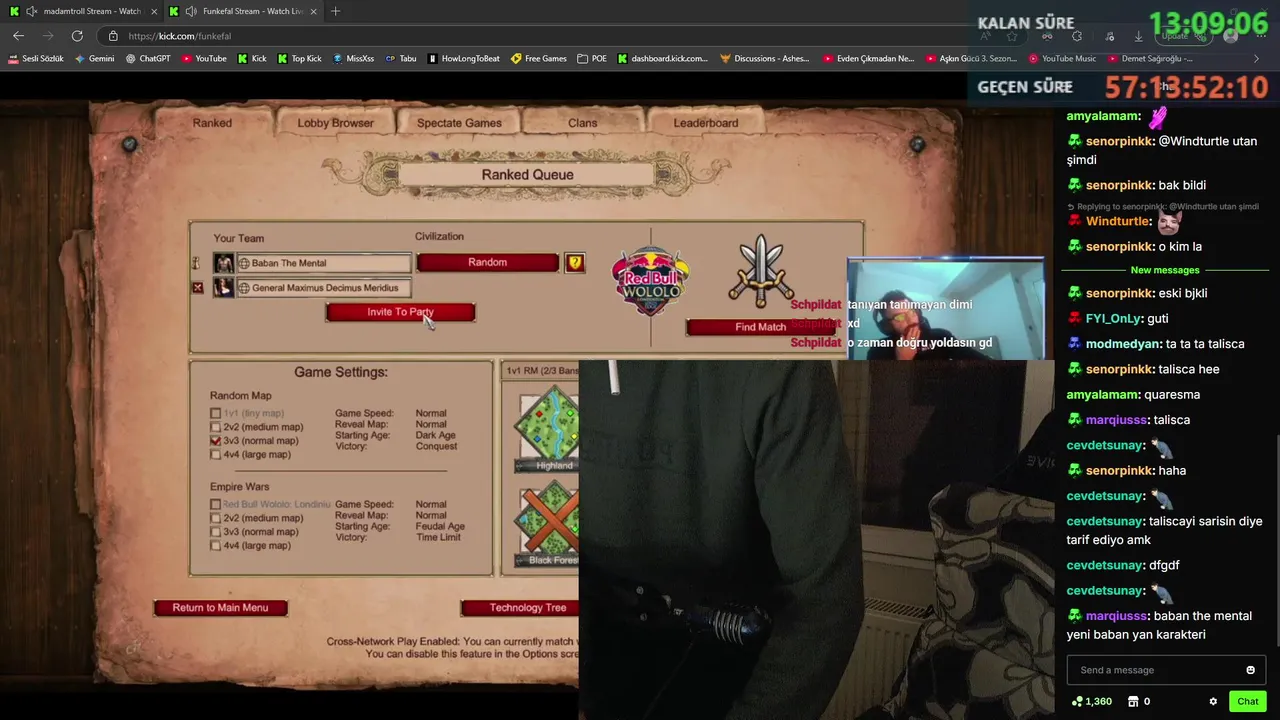
Task: Open the YouTube bookmark
Action: (204, 59)
